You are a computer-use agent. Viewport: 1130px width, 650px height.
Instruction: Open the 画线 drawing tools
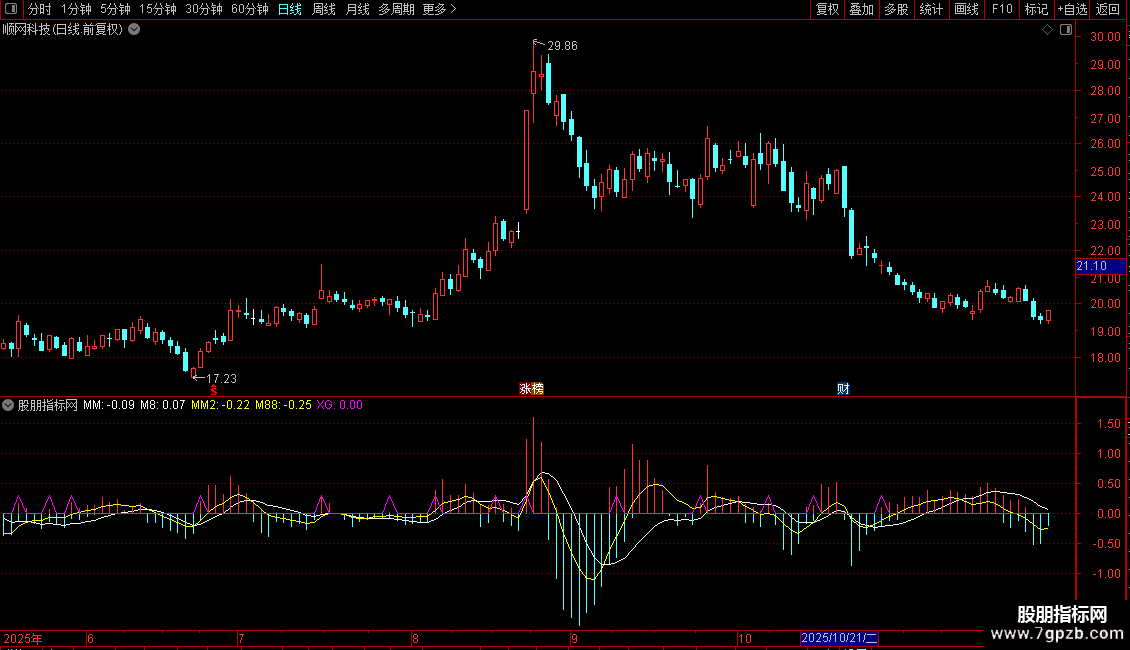(x=966, y=9)
